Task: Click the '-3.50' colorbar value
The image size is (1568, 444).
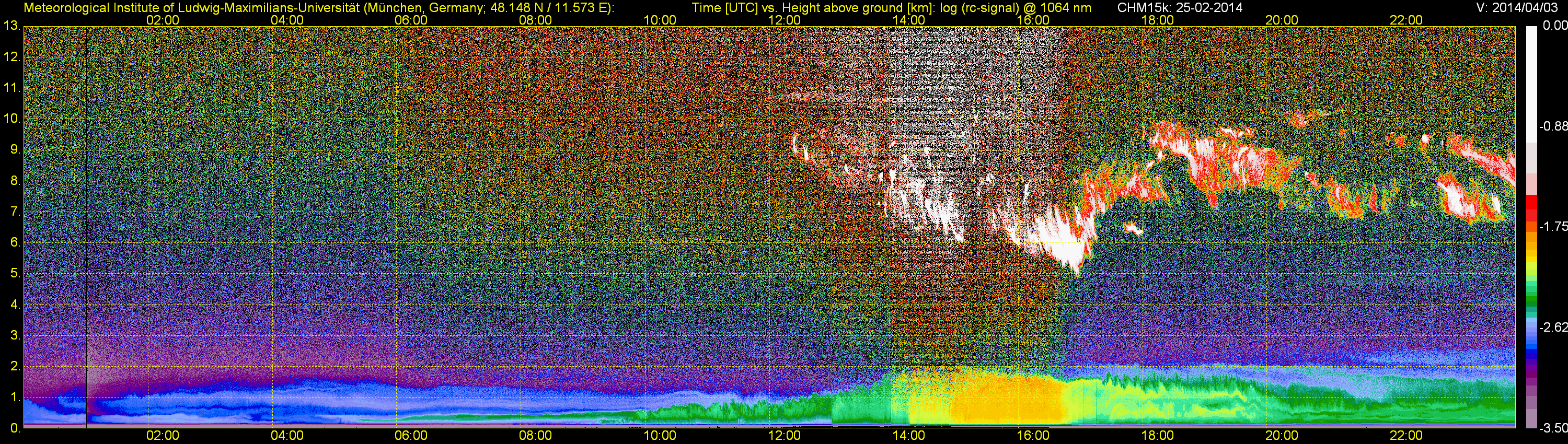Action: click(x=1552, y=429)
